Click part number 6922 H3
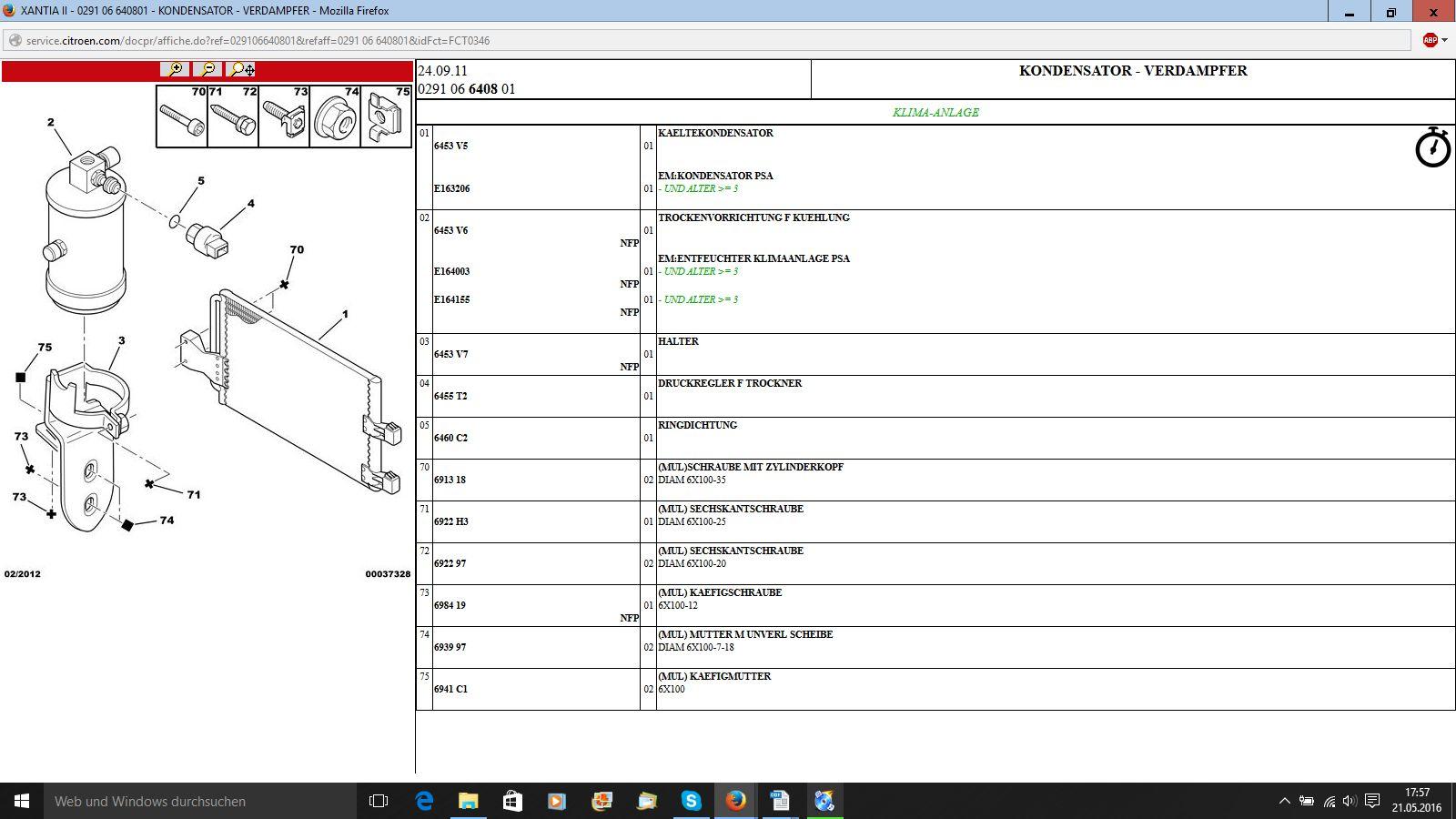Viewport: 1456px width, 819px height. pos(450,521)
